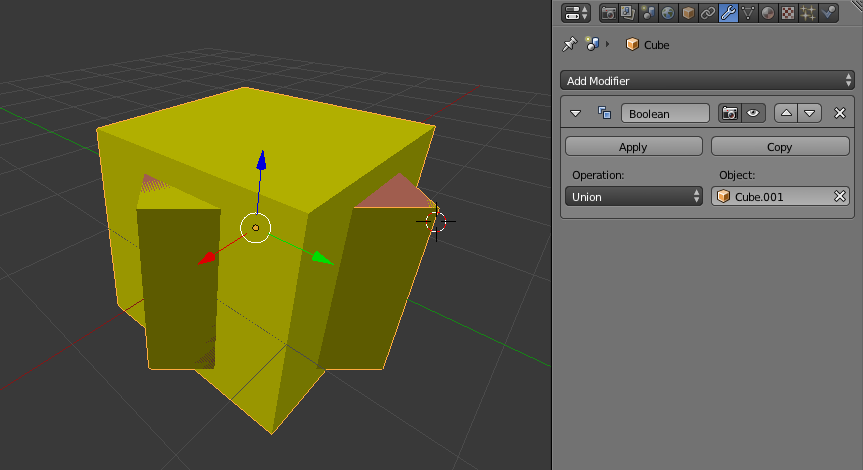863x470 pixels.
Task: Collapse the Boolean modifier panel
Action: coord(576,113)
